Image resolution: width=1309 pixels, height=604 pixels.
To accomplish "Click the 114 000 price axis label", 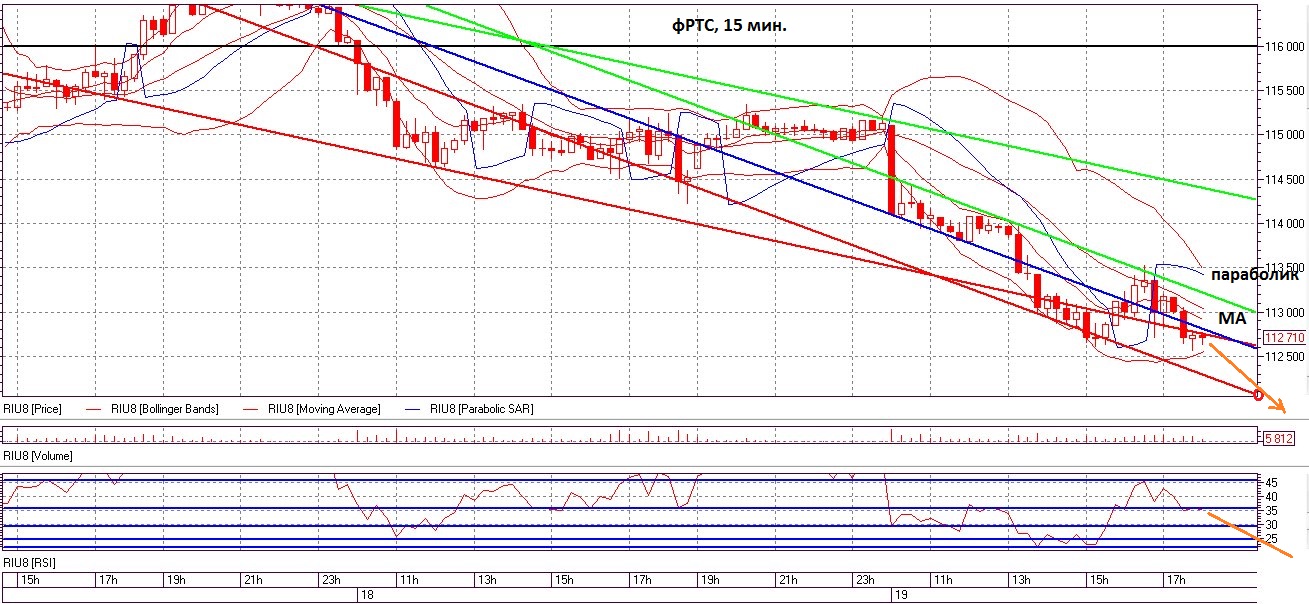I will point(1283,223).
